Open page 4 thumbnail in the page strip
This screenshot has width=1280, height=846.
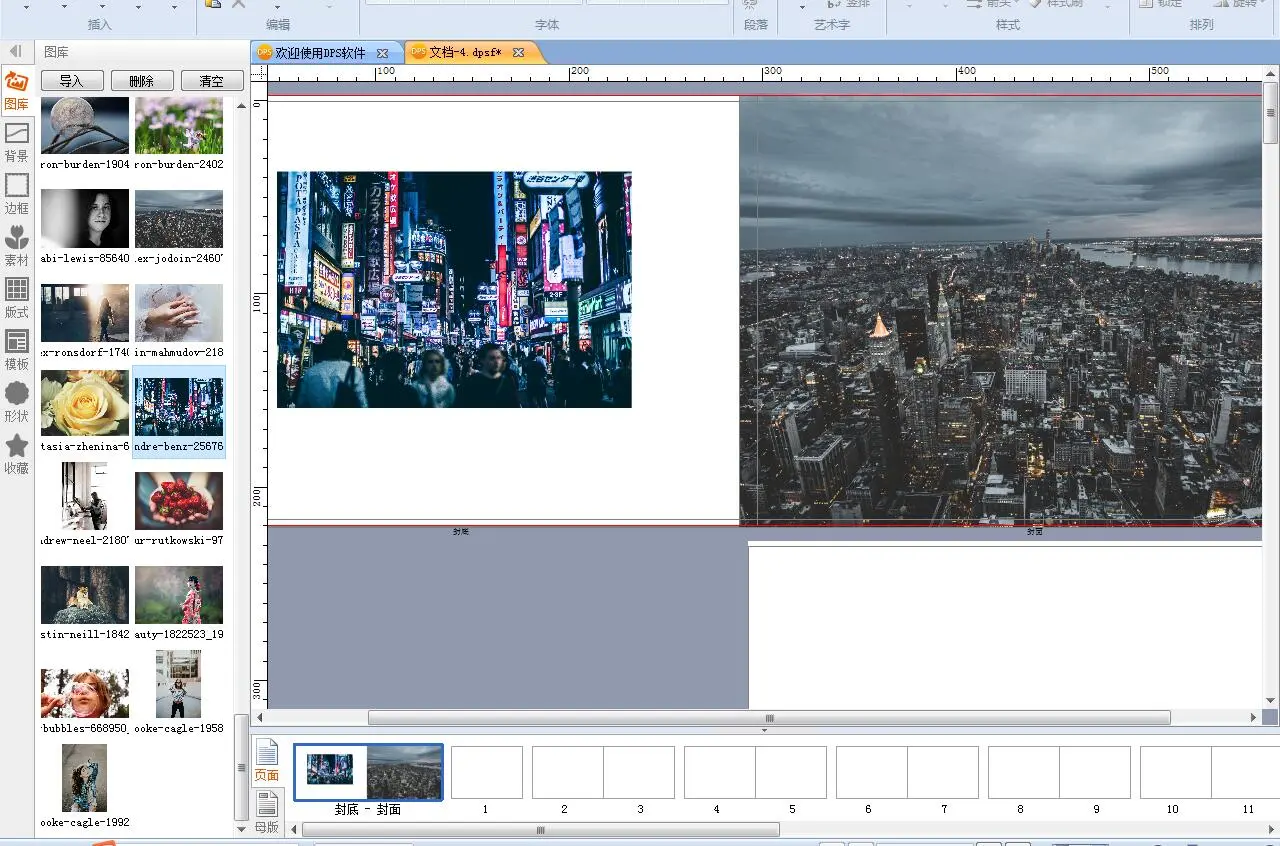[x=720, y=772]
